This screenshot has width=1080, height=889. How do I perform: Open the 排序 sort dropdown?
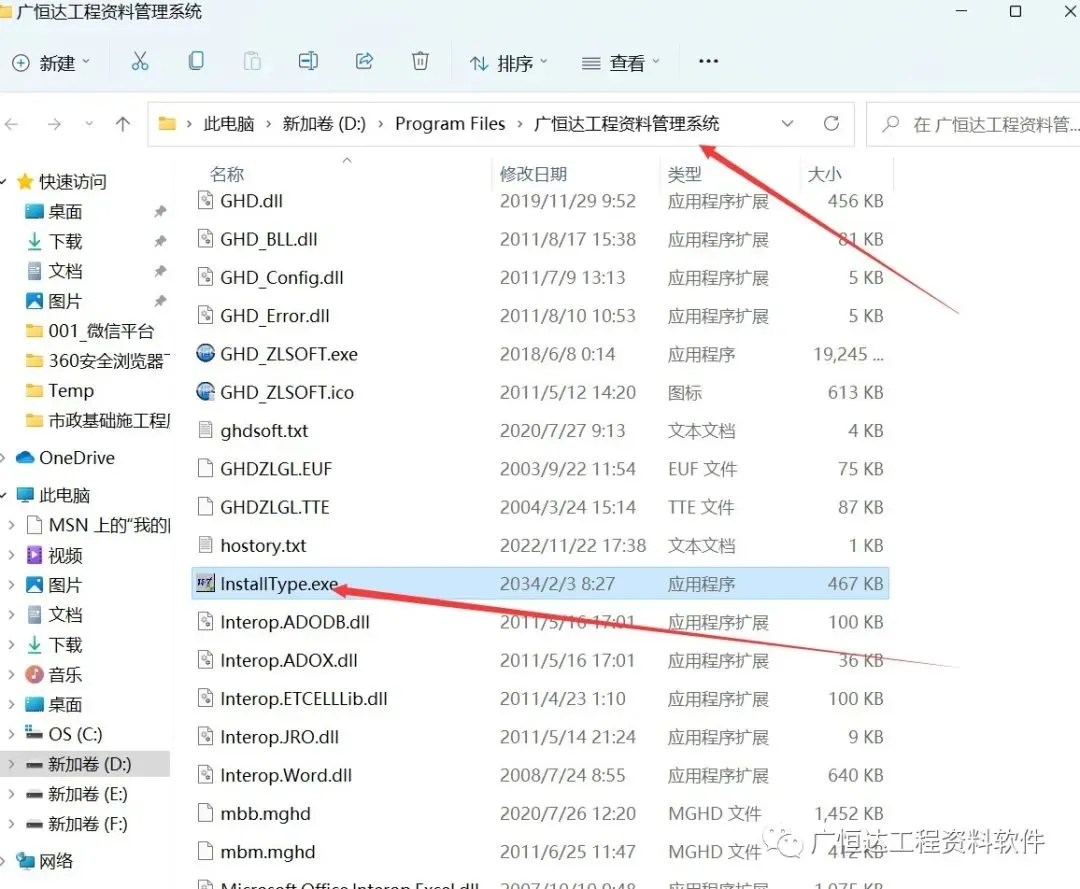[509, 63]
